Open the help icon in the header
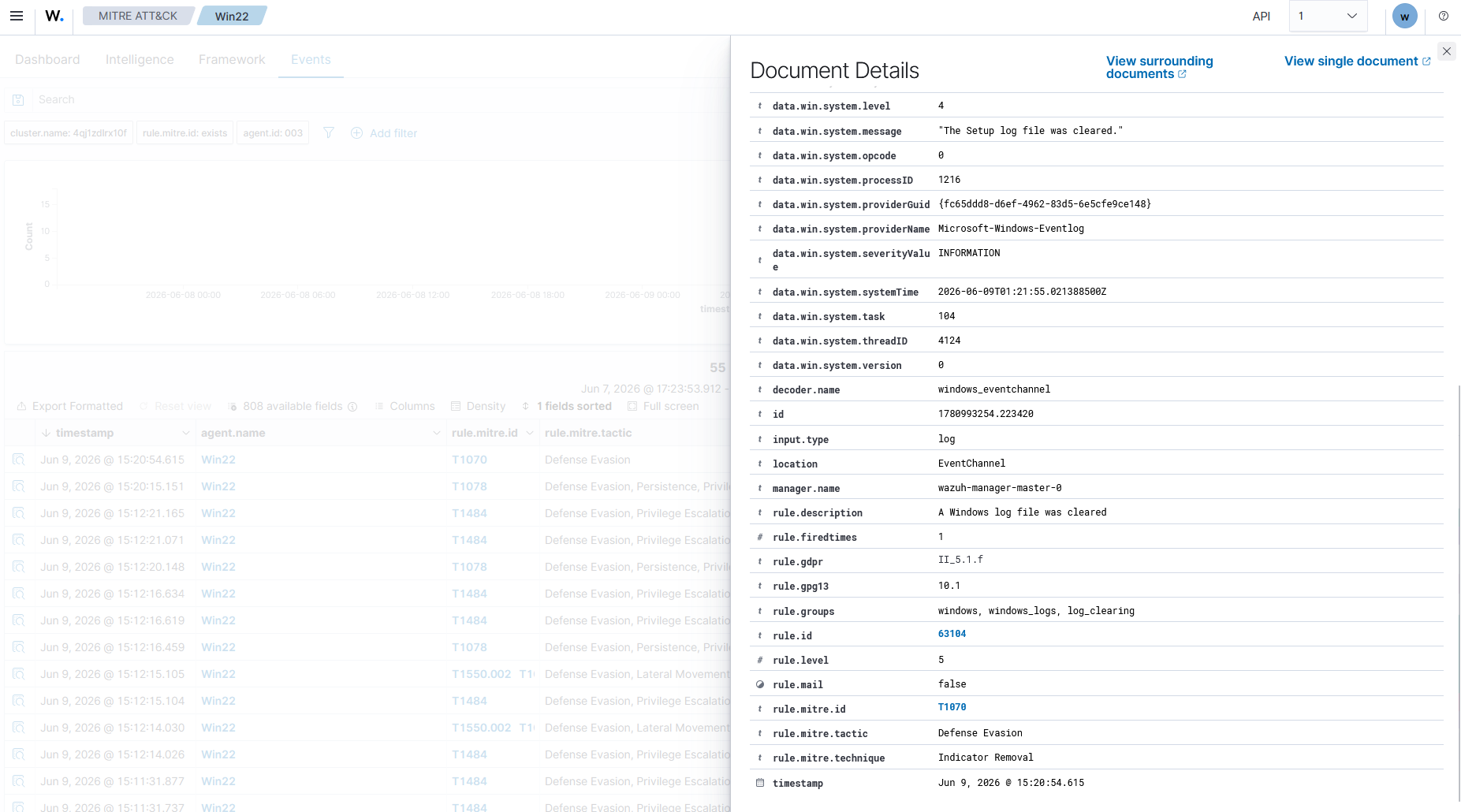This screenshot has height=812, width=1461. (x=1444, y=16)
